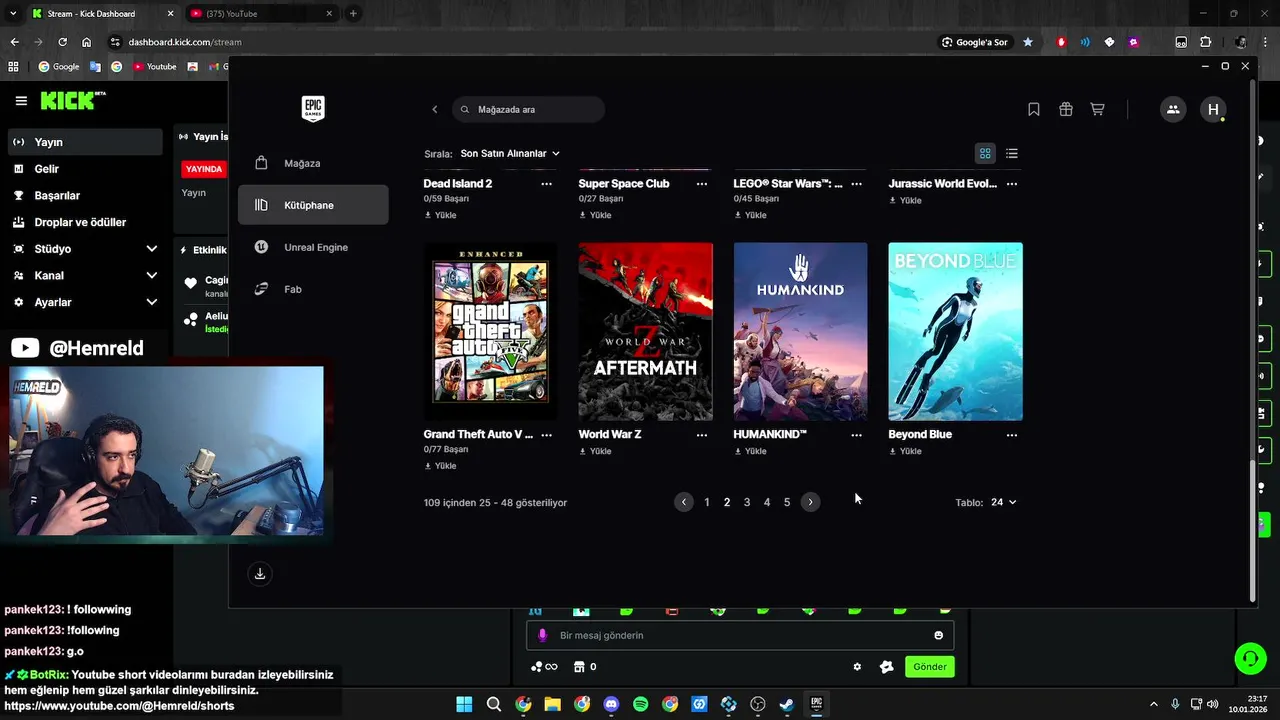The width and height of the screenshot is (1280, 720).
Task: Click the Epic Games logo
Action: click(x=313, y=108)
